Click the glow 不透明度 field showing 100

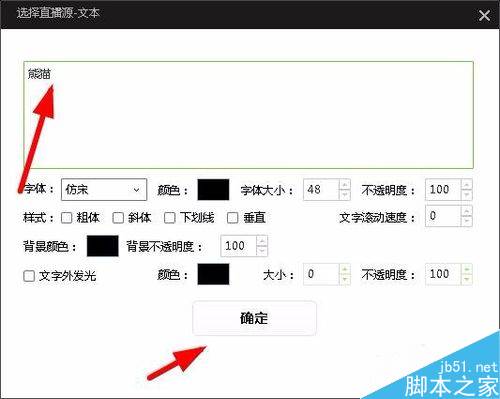click(443, 274)
